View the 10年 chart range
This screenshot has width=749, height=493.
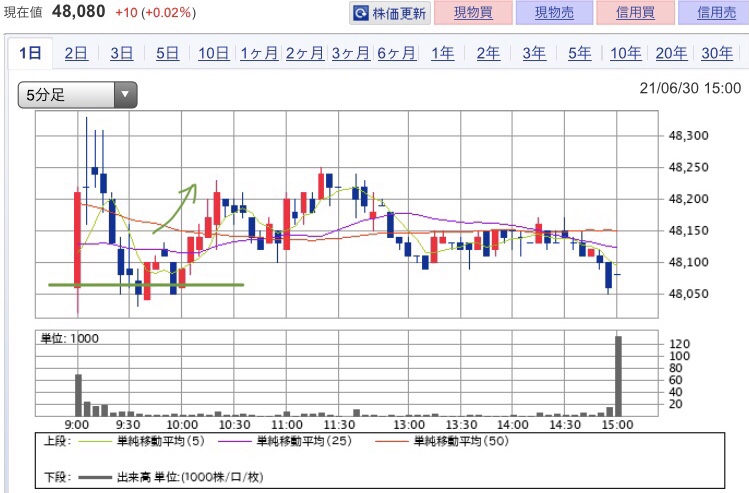(x=625, y=54)
